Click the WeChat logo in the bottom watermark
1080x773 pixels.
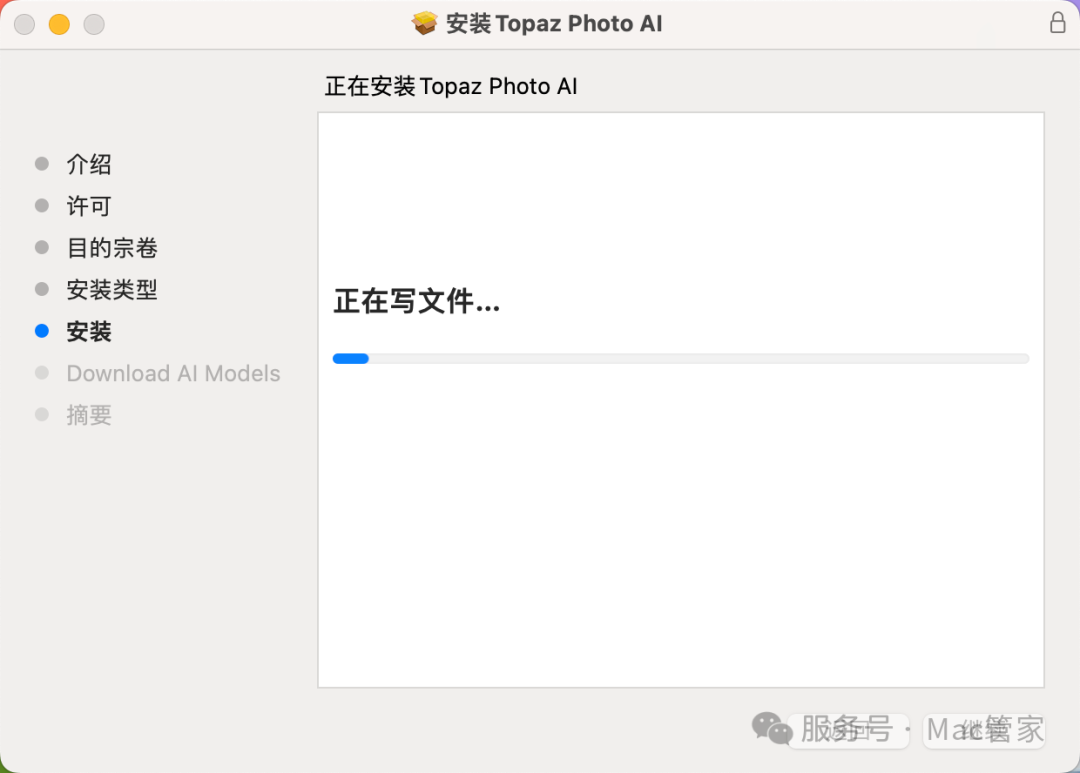[x=771, y=728]
